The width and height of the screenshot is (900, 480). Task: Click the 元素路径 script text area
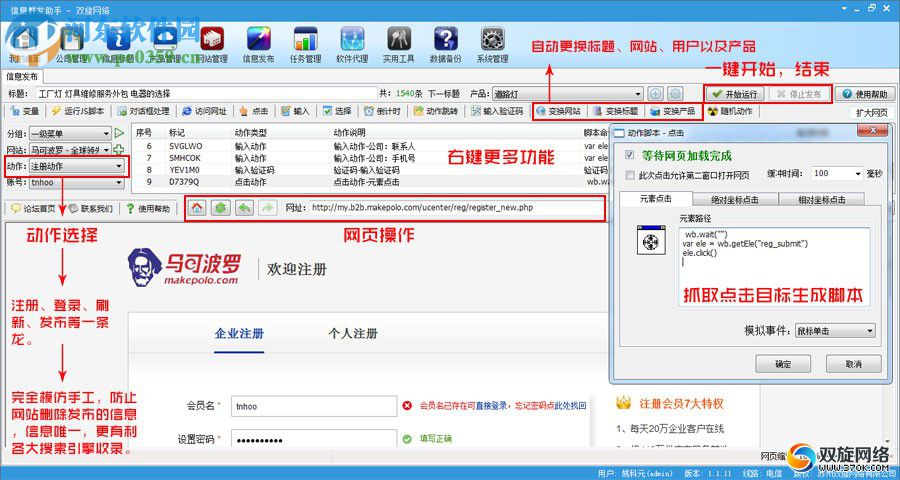[774, 268]
